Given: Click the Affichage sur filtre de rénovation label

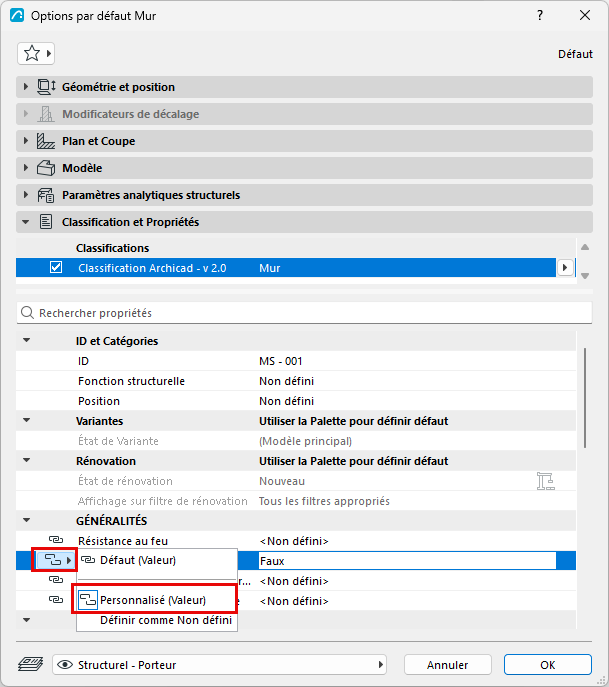Looking at the screenshot, I should [163, 501].
